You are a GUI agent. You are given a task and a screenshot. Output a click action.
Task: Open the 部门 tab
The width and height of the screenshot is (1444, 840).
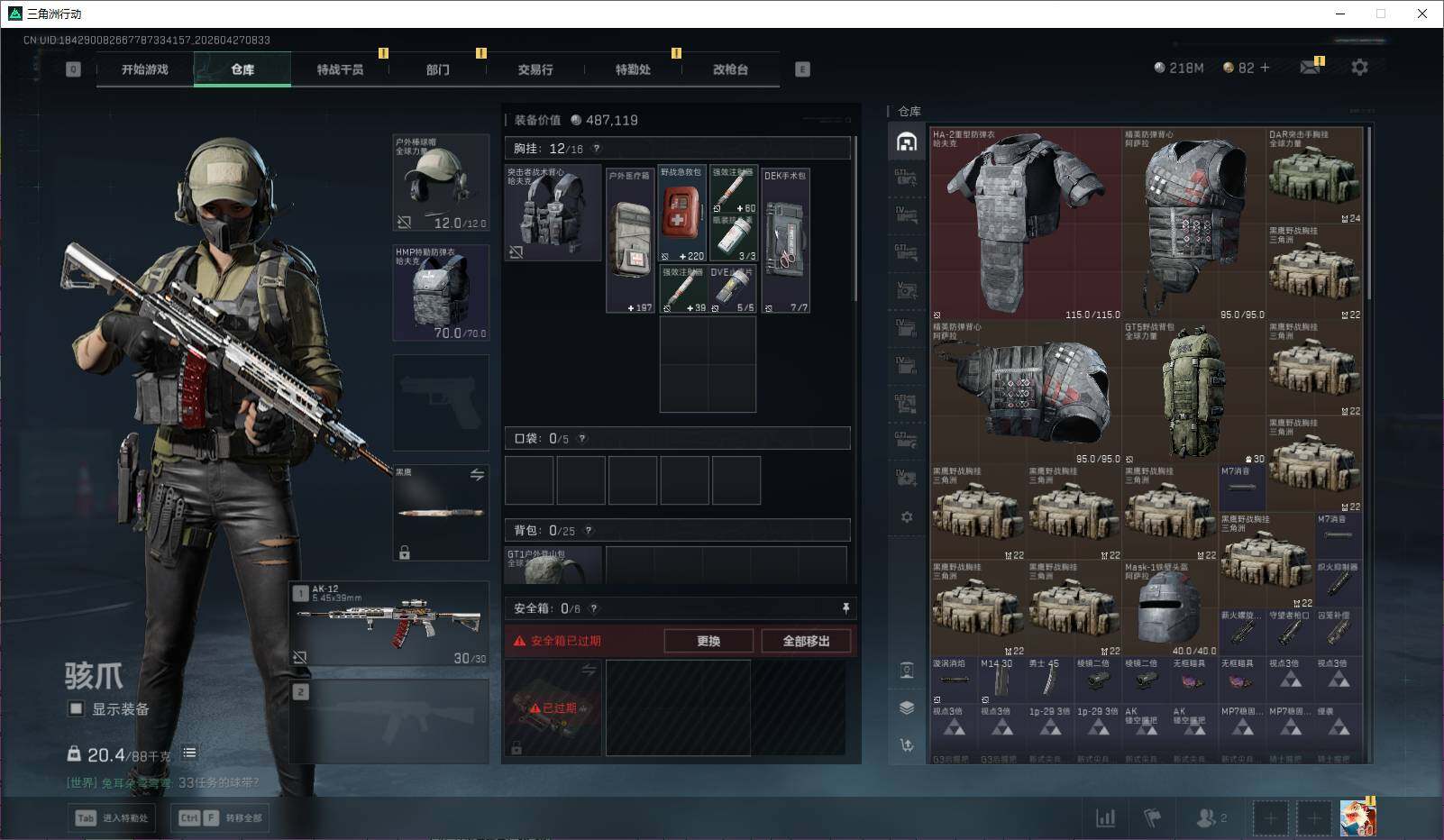(438, 69)
